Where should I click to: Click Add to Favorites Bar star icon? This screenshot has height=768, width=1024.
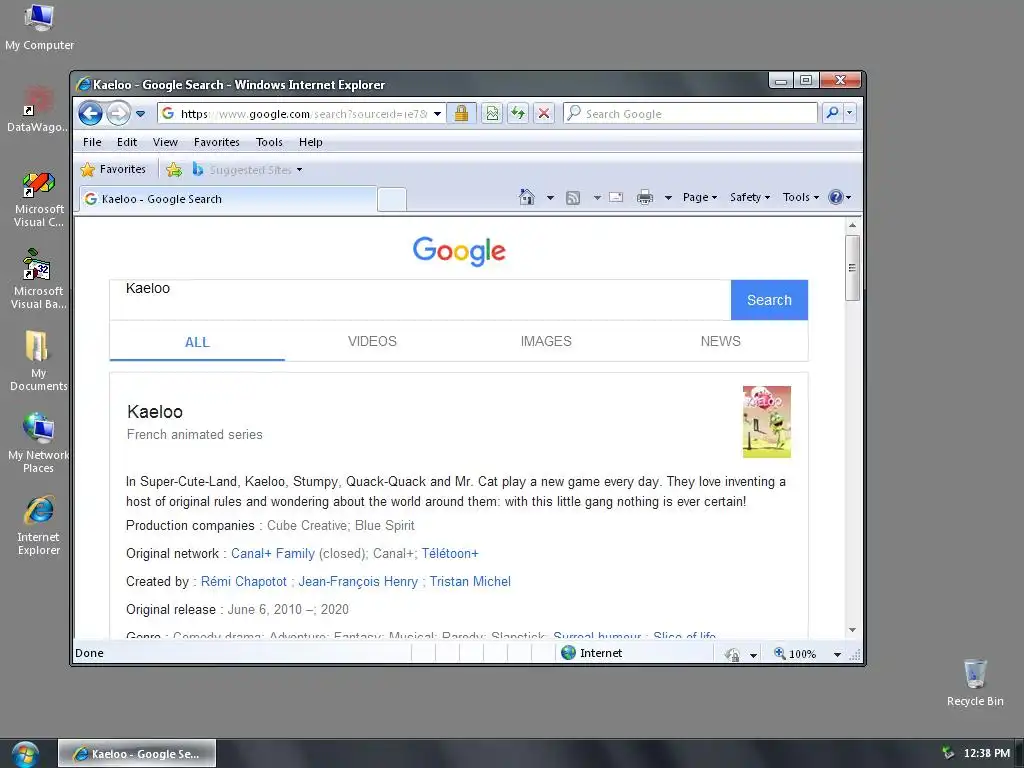click(x=174, y=170)
